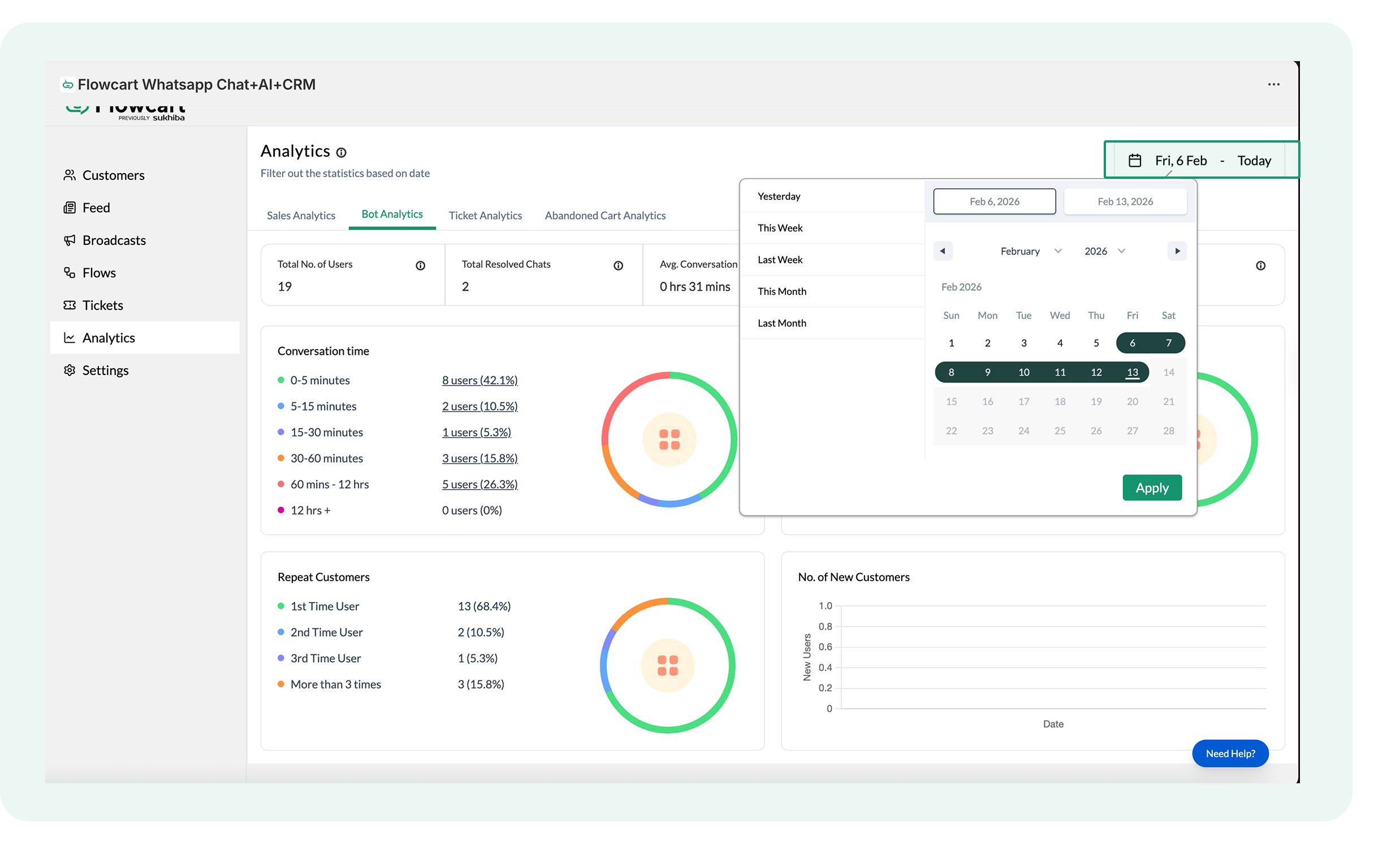The height and width of the screenshot is (844, 1400).
Task: Open the three-dot menu at top right
Action: pos(1273,84)
